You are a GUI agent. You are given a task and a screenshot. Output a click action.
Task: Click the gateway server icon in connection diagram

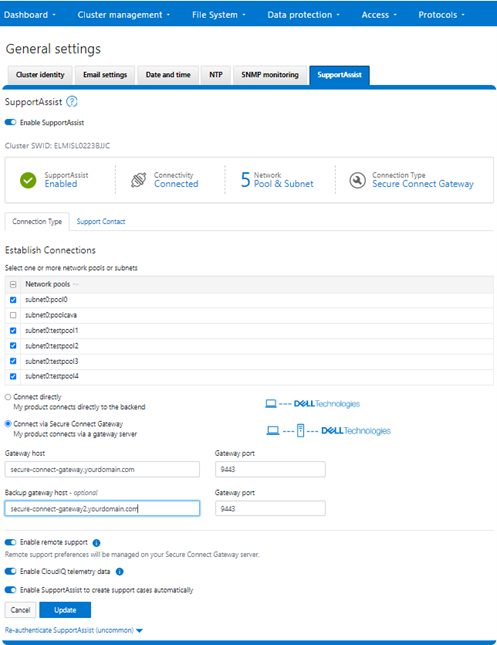(301, 431)
